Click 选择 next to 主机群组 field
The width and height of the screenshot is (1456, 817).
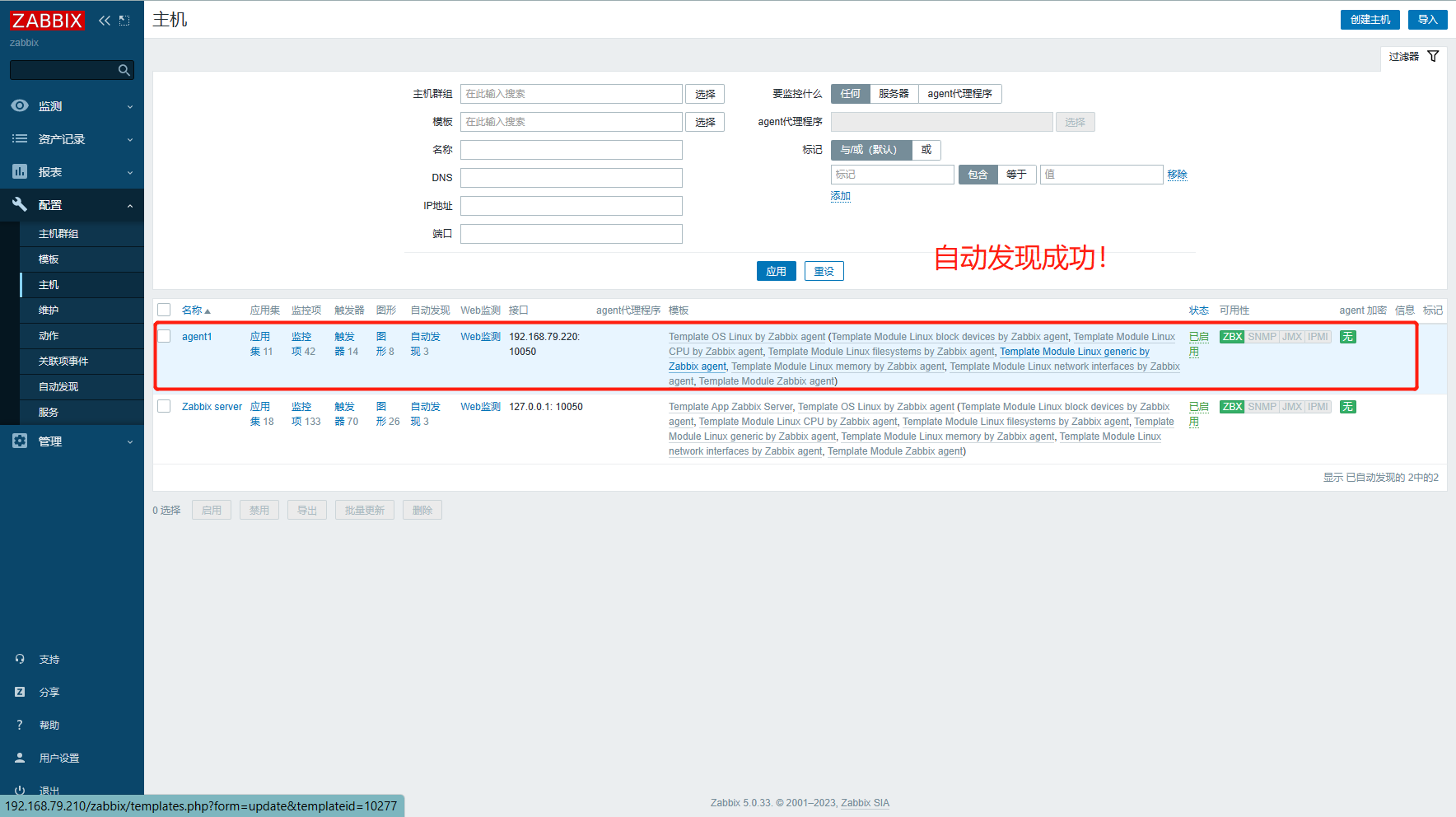pos(705,94)
